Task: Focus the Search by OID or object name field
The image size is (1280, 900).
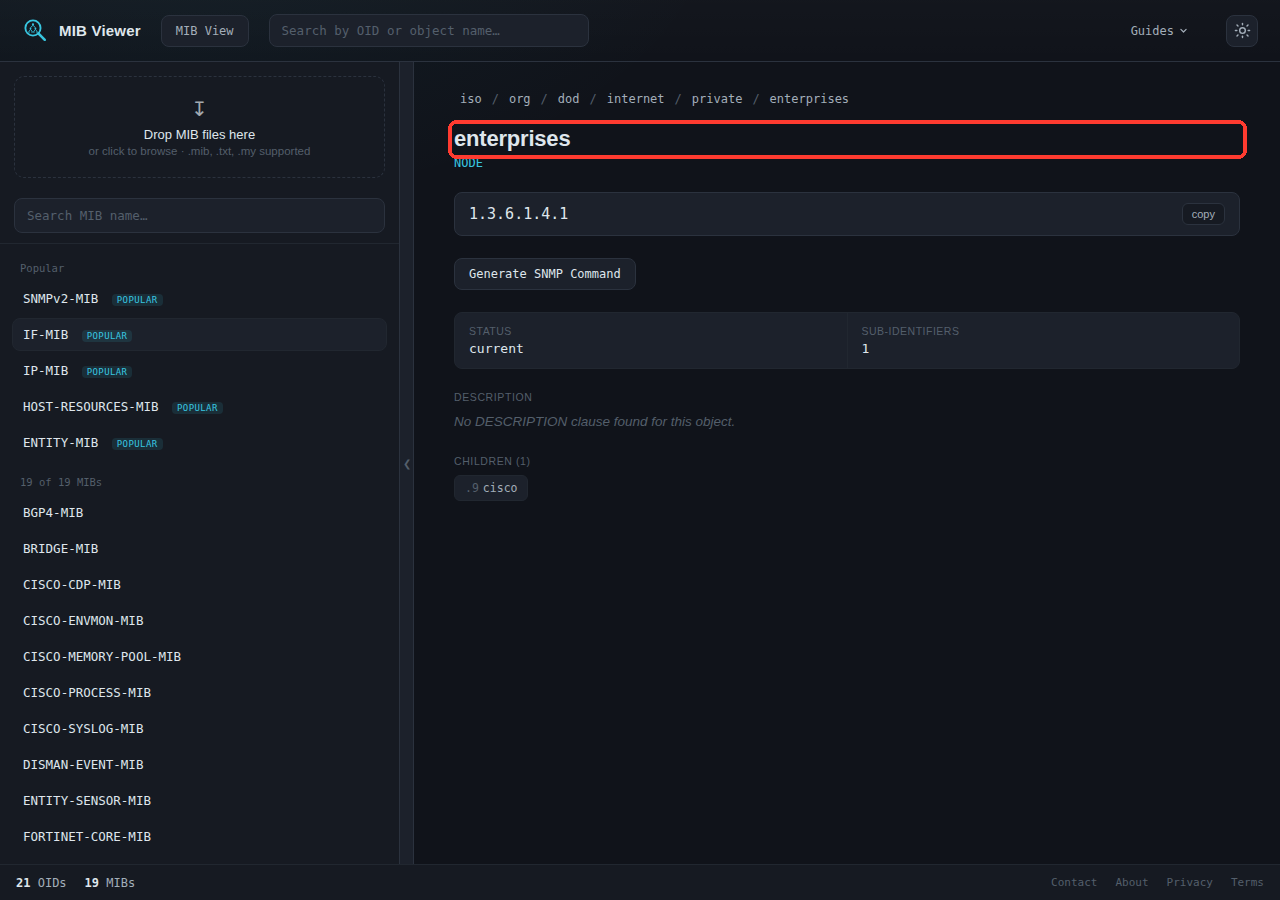Action: (x=429, y=30)
